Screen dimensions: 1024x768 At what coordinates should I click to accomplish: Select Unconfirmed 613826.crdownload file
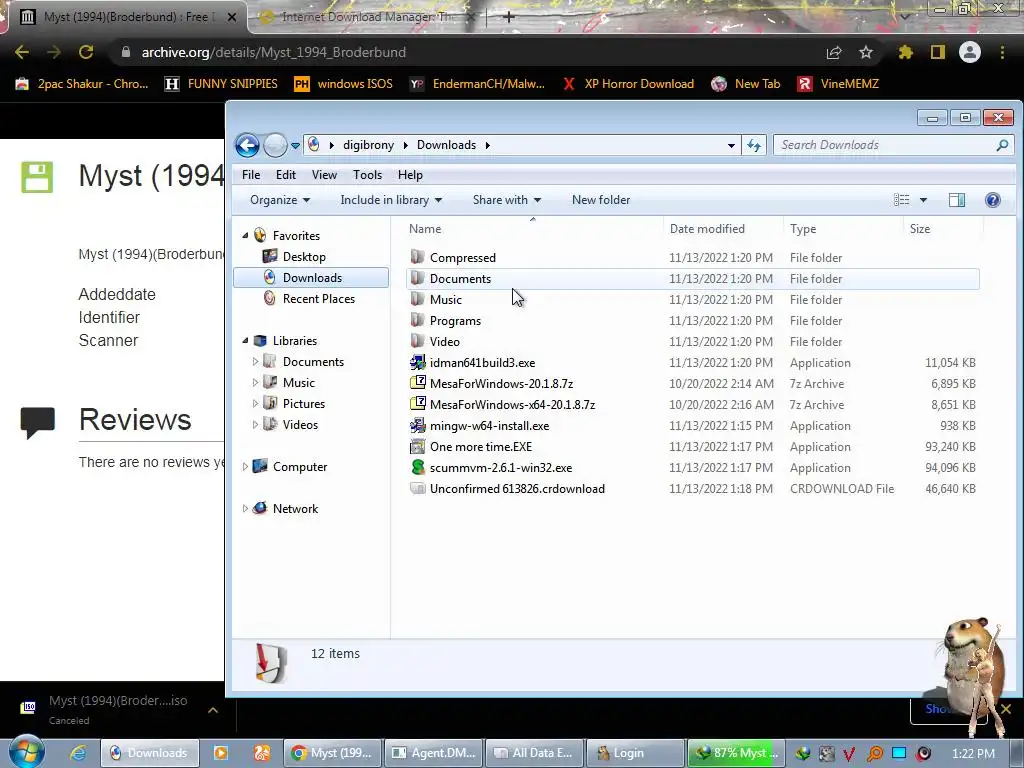[x=517, y=488]
